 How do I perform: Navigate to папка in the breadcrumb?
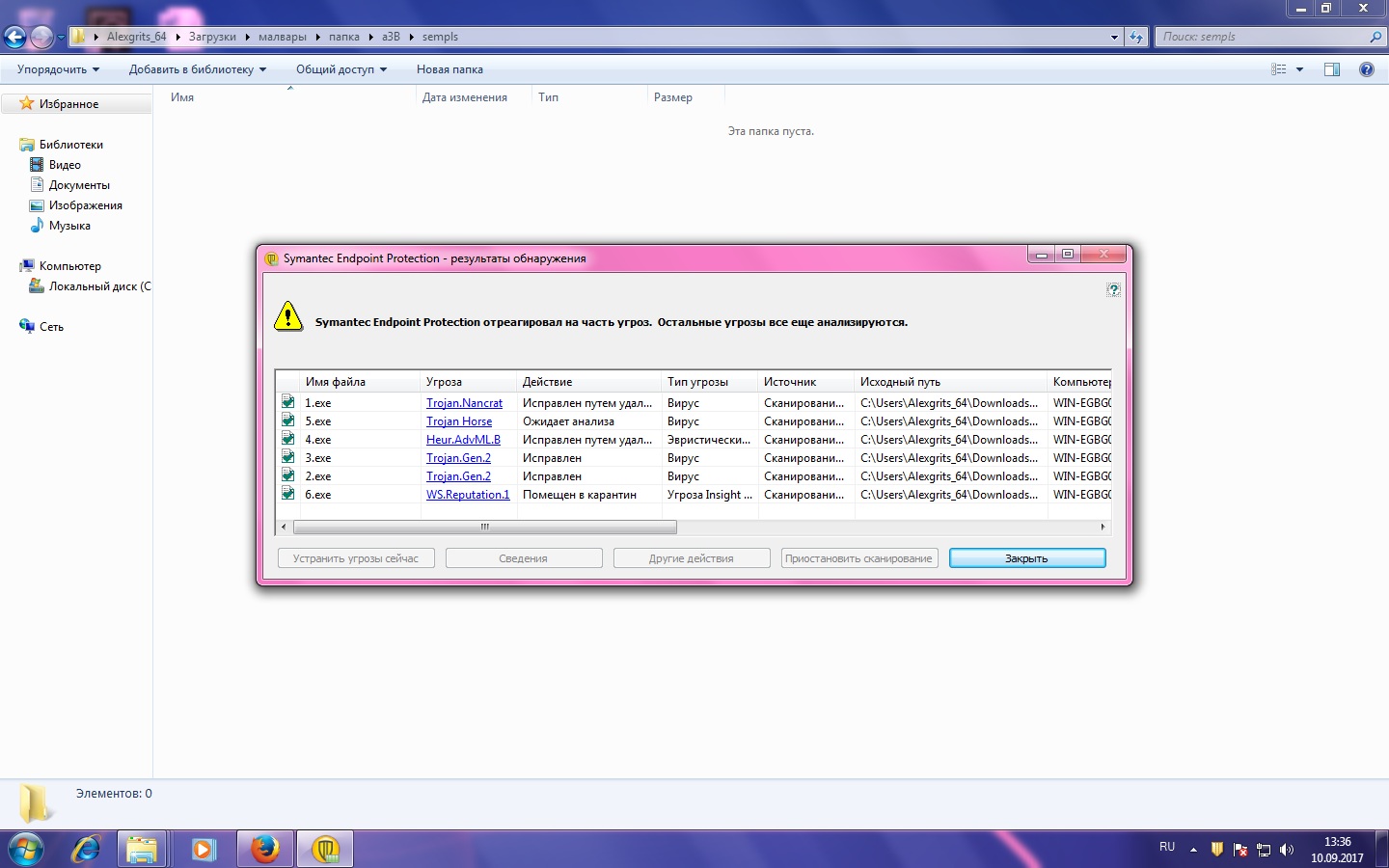click(x=344, y=37)
